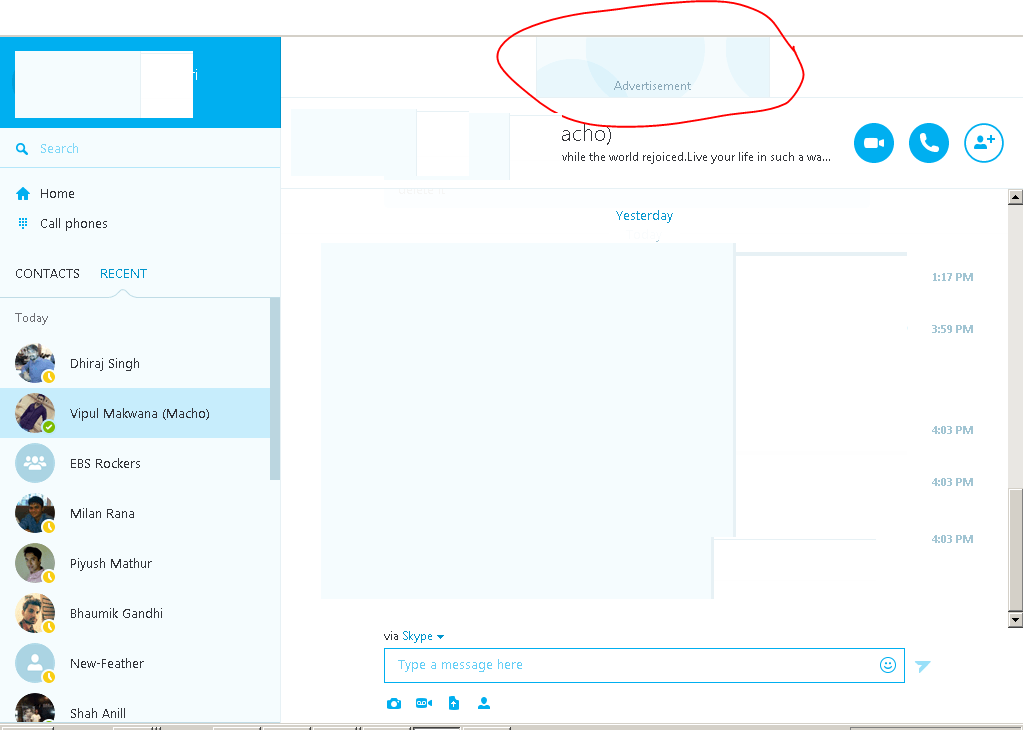Screen dimensions: 1023x730
Task: Add people to this conversation
Action: [983, 143]
